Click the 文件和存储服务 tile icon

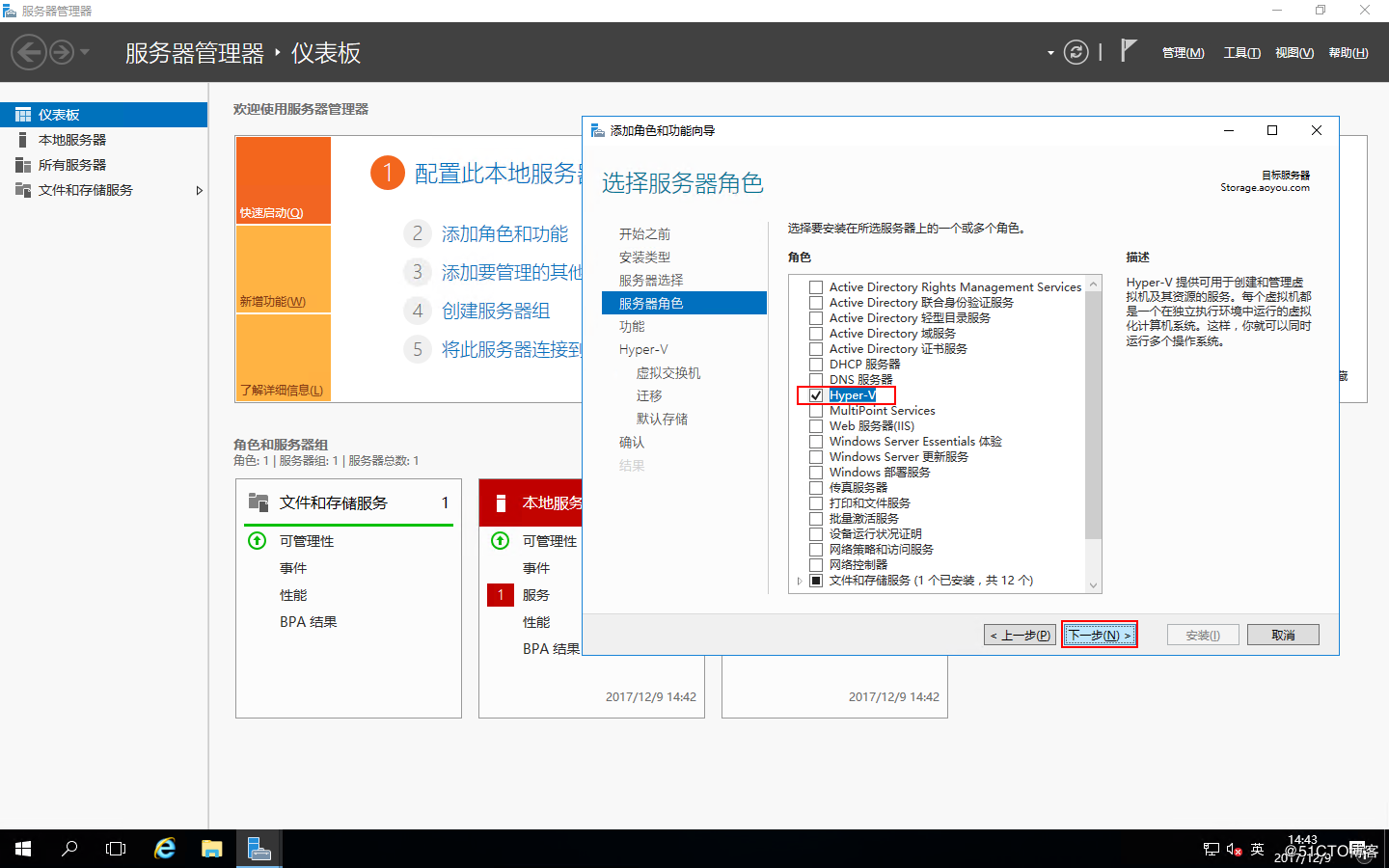[259, 502]
